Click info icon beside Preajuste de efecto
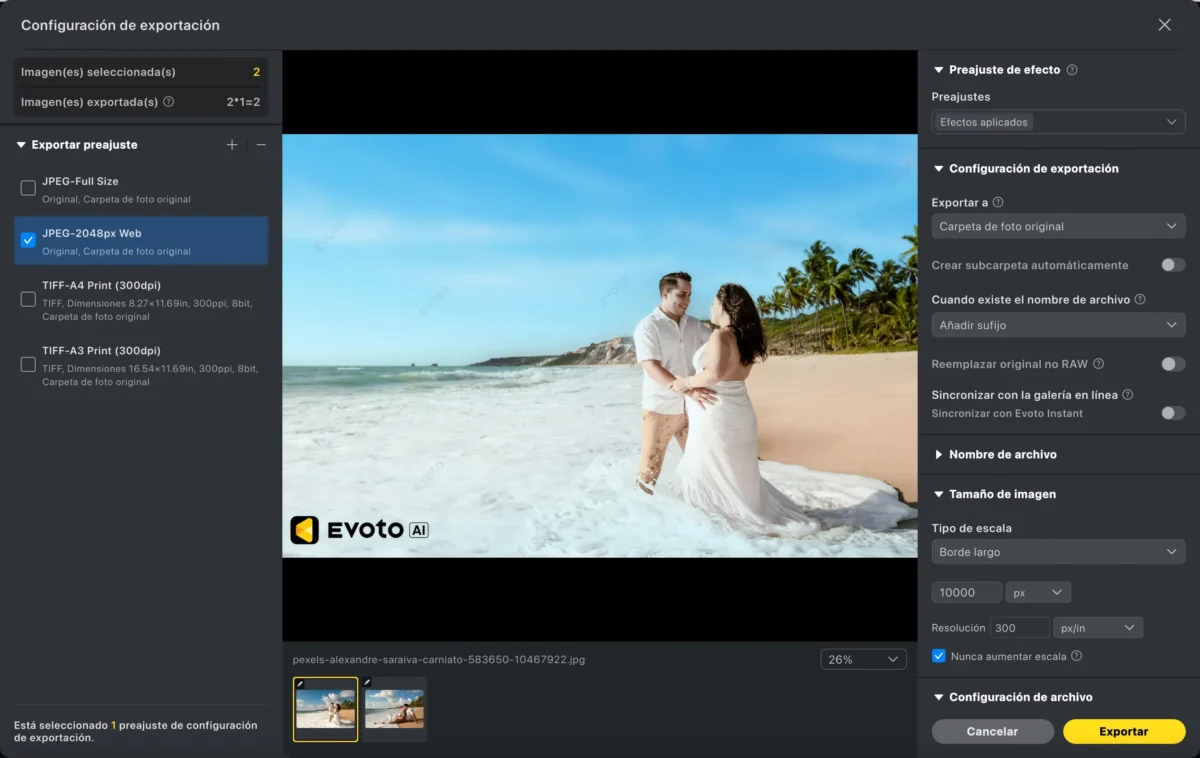This screenshot has width=1200, height=758. point(1072,70)
